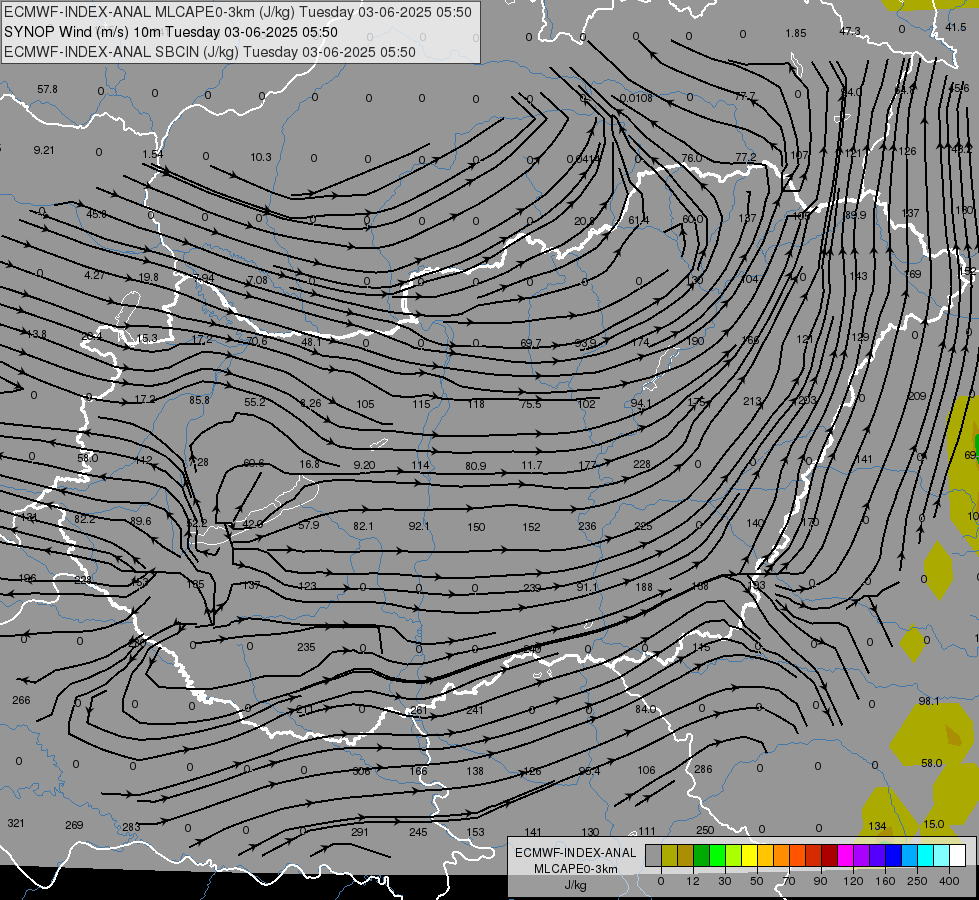979x900 pixels.
Task: Click the map value 94.1
Action: (641, 403)
